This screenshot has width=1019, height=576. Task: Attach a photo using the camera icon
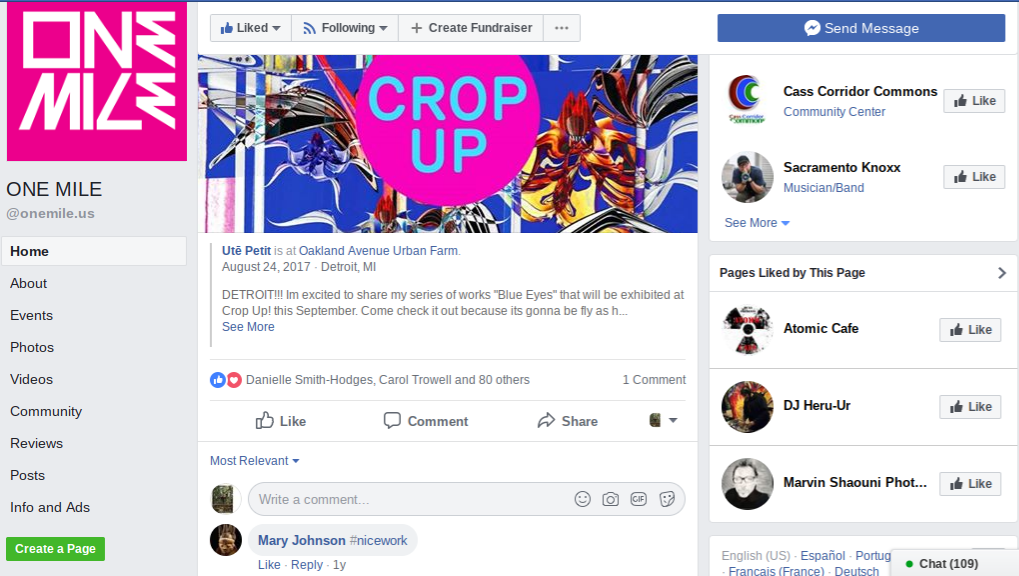(610, 499)
